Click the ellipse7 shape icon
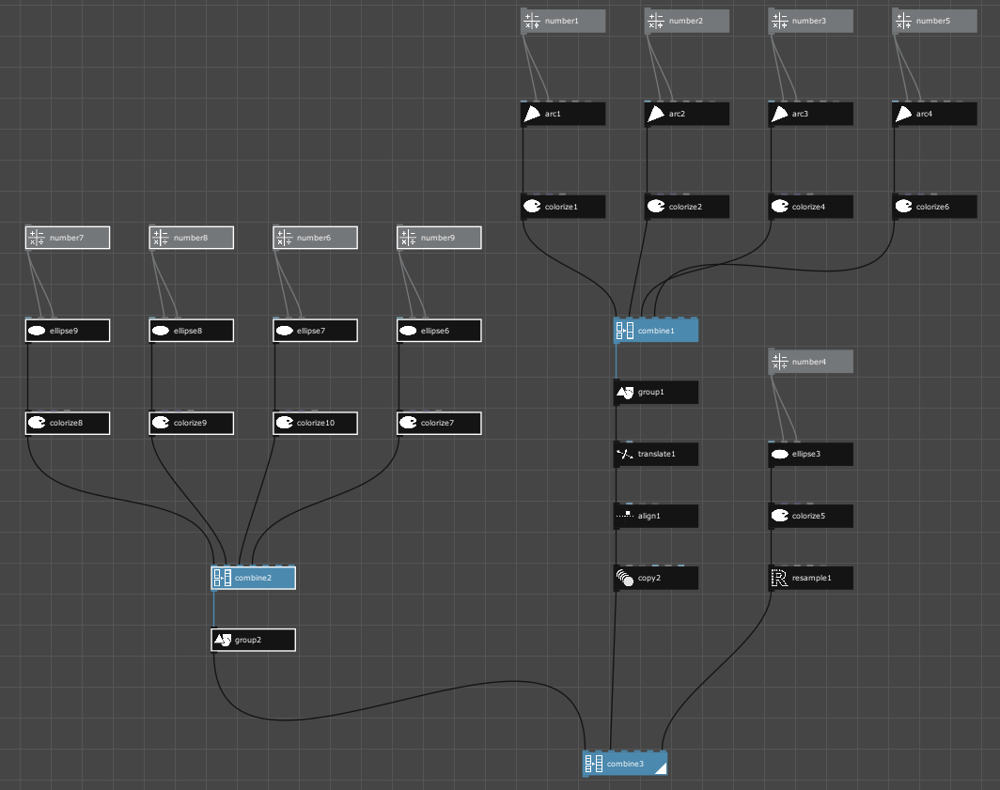 point(284,330)
